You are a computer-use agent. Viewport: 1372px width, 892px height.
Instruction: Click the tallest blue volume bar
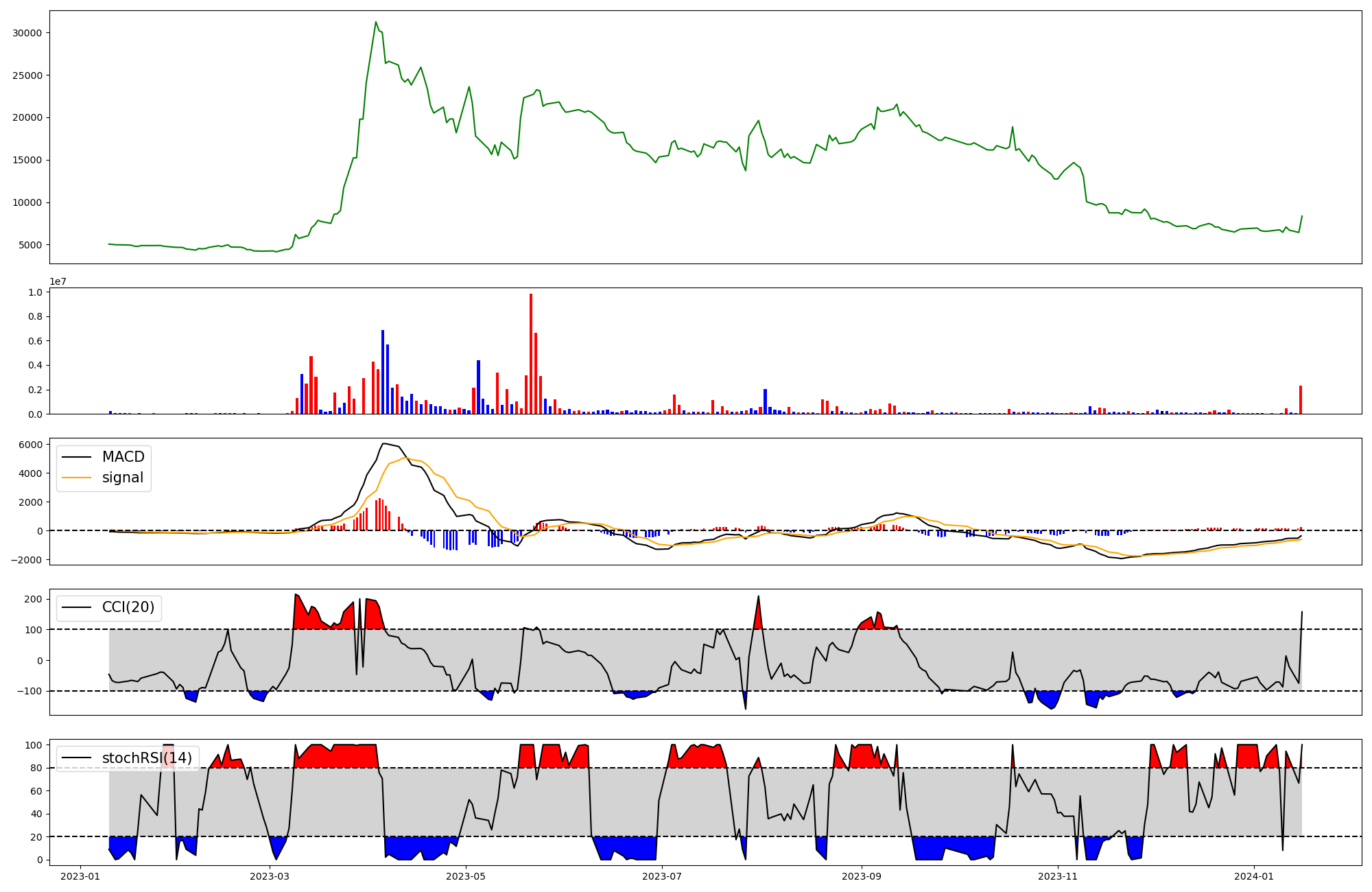tap(383, 371)
